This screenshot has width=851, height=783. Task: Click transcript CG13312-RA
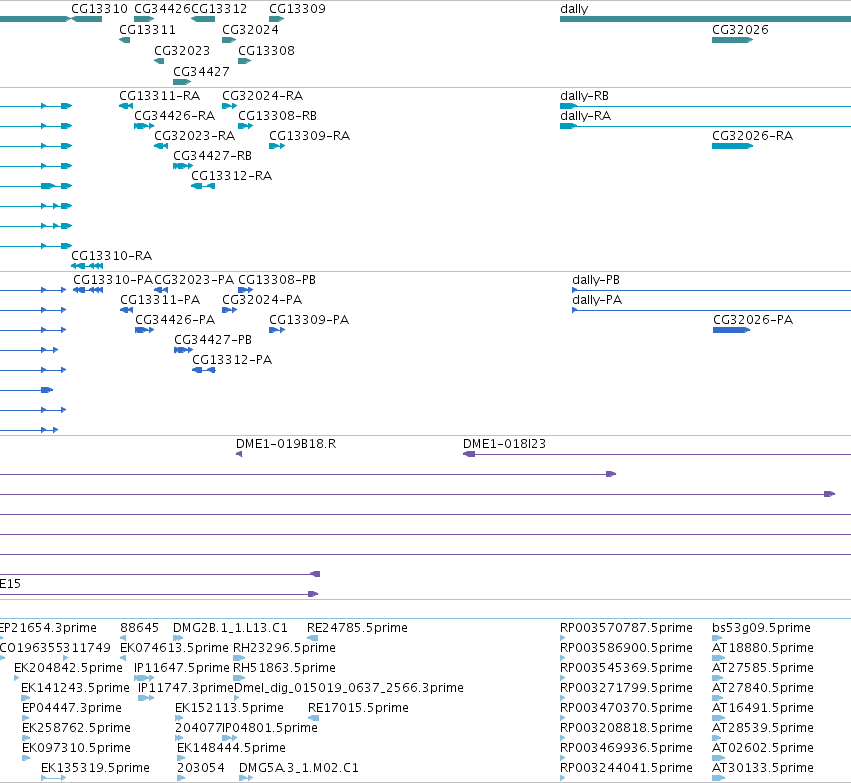click(231, 176)
